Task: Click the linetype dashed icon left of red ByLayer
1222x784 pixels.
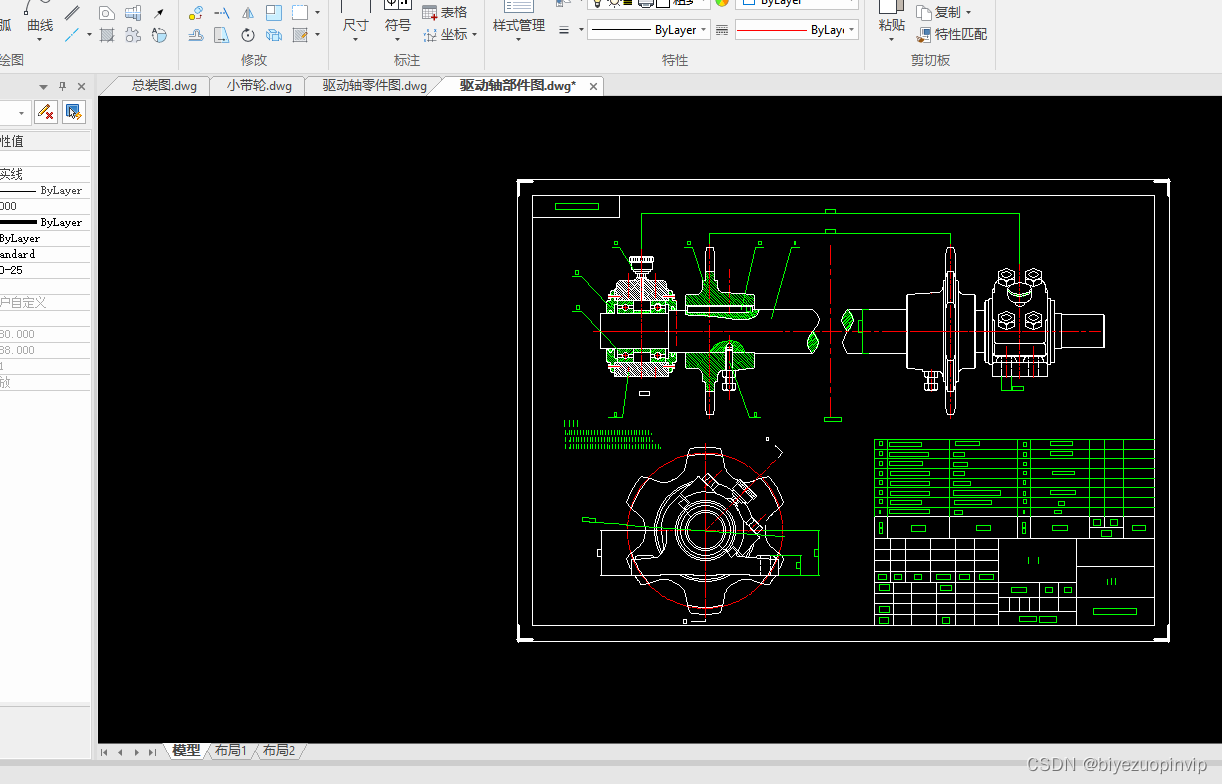Action: (722, 30)
